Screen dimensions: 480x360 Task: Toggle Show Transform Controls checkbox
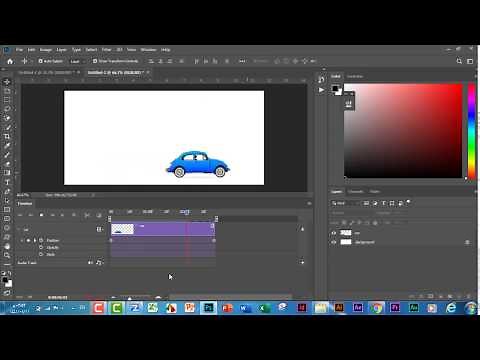95,61
